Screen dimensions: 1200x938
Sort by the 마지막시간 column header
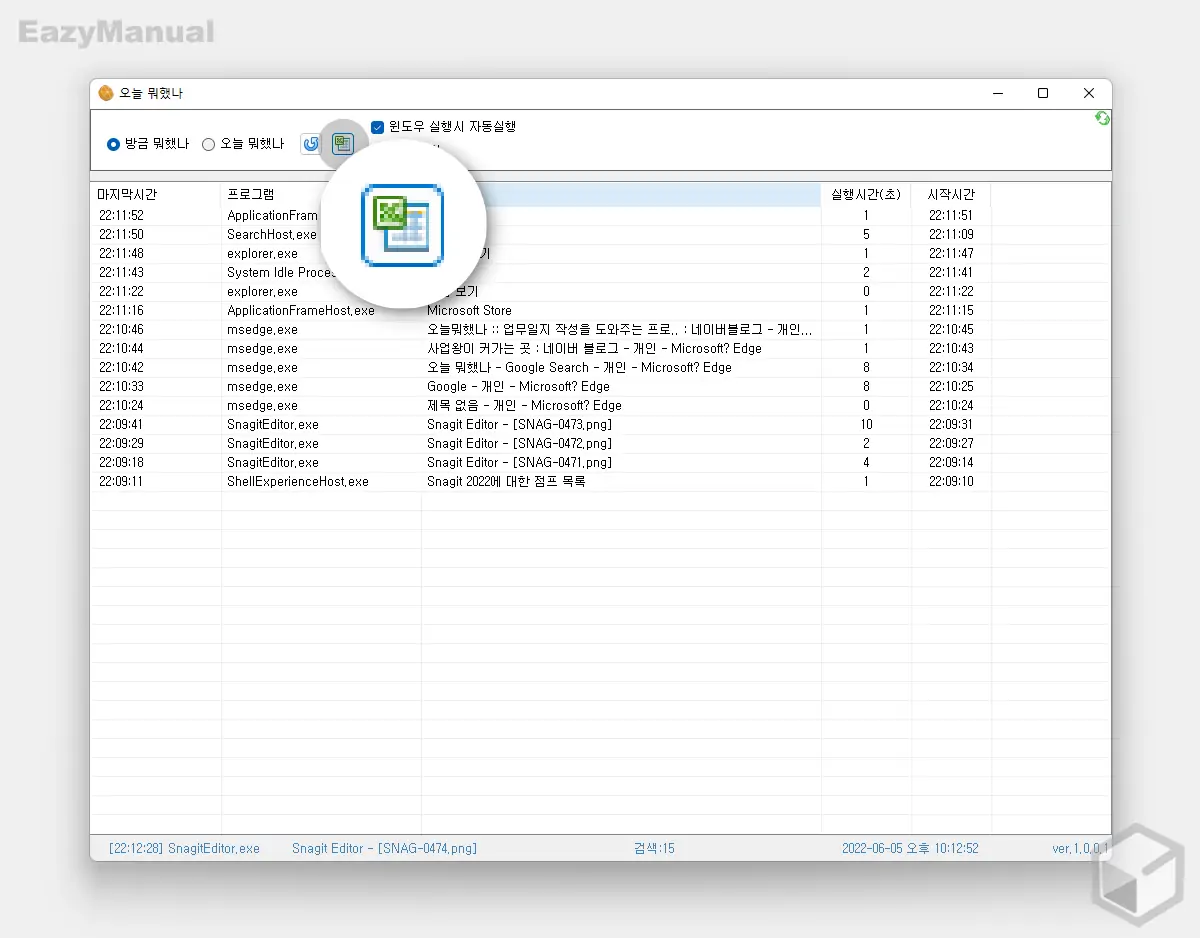[127, 194]
